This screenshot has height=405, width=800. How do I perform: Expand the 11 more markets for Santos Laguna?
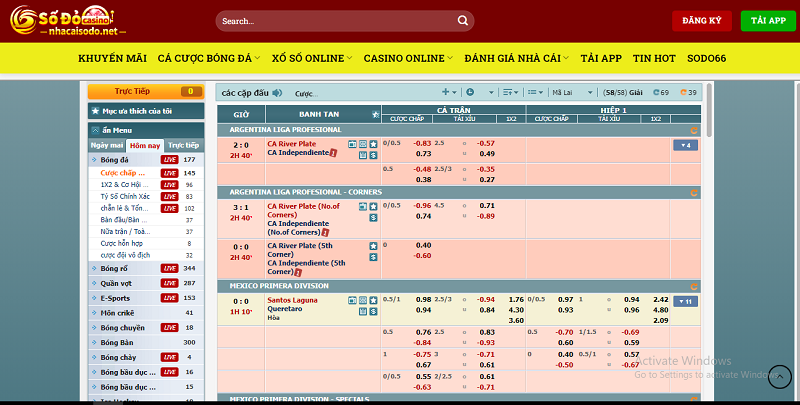click(x=684, y=301)
